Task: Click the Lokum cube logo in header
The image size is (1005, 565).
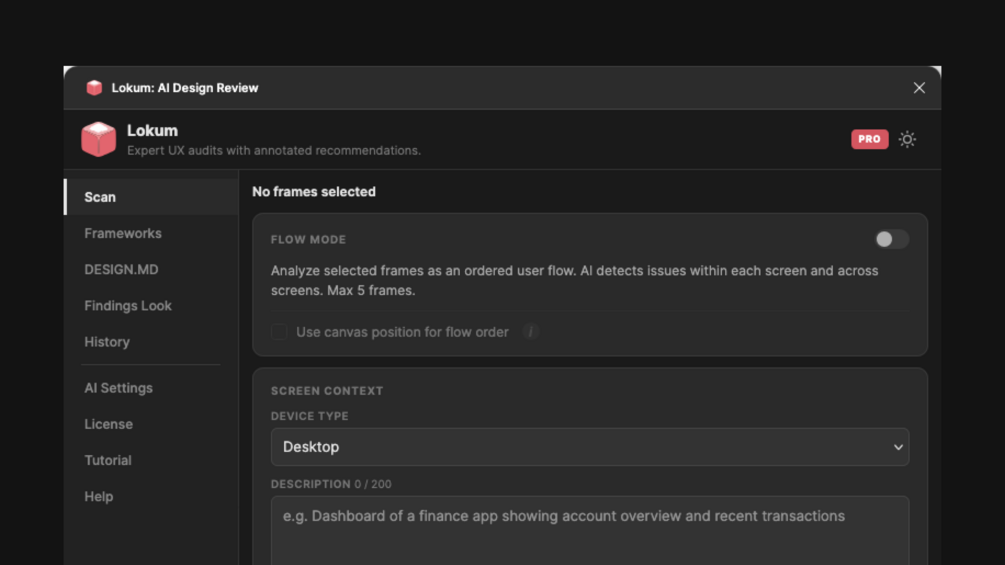Action: tap(99, 139)
